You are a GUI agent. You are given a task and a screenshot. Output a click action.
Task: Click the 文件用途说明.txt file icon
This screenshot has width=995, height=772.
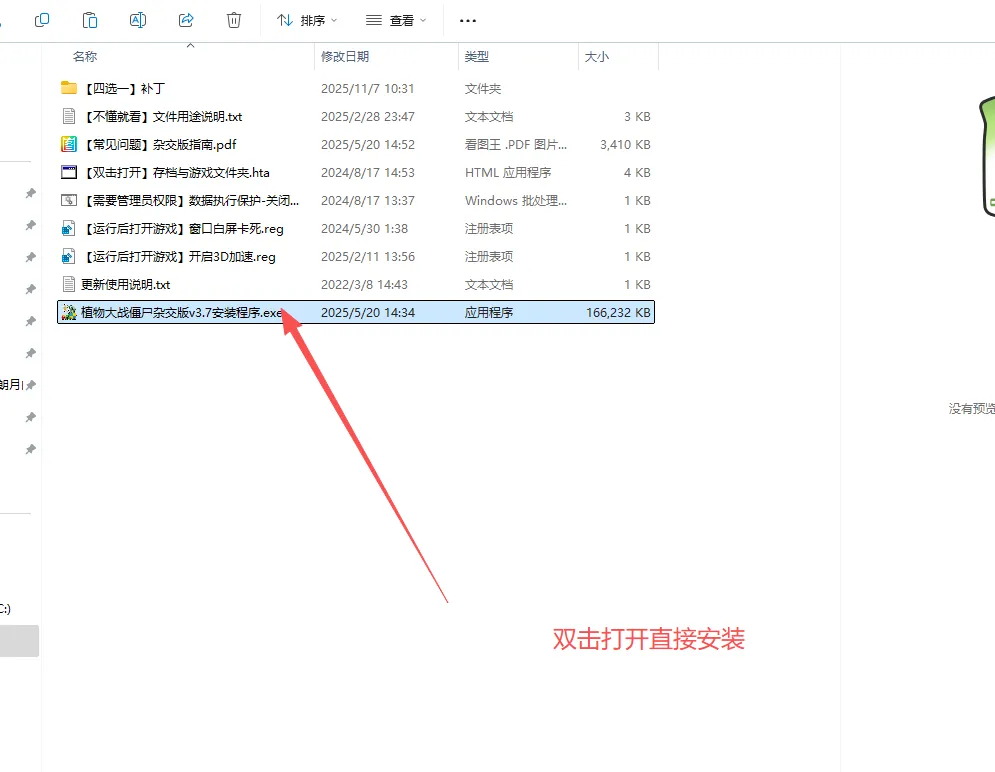tap(69, 116)
